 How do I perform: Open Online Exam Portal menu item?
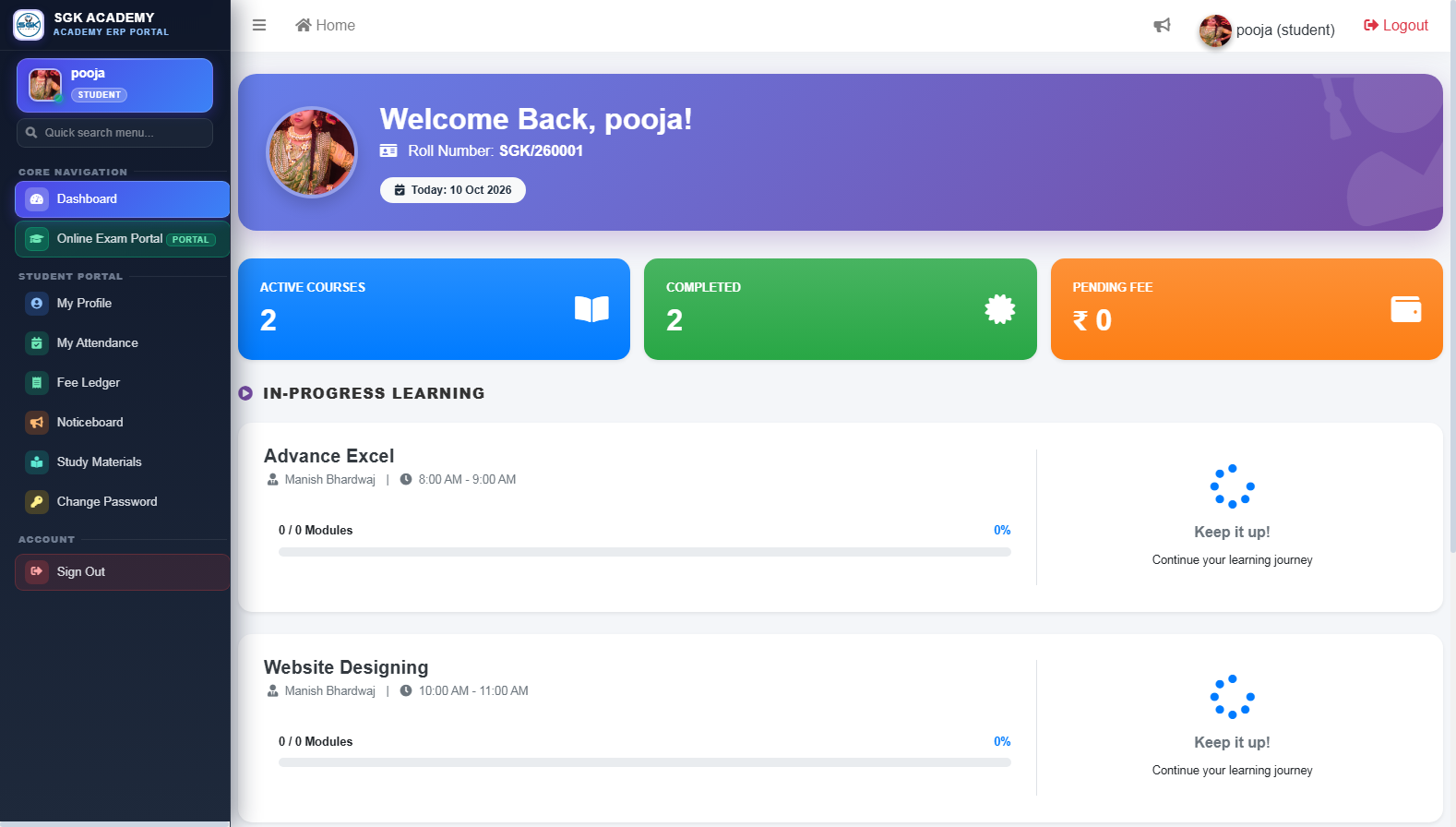(x=122, y=239)
